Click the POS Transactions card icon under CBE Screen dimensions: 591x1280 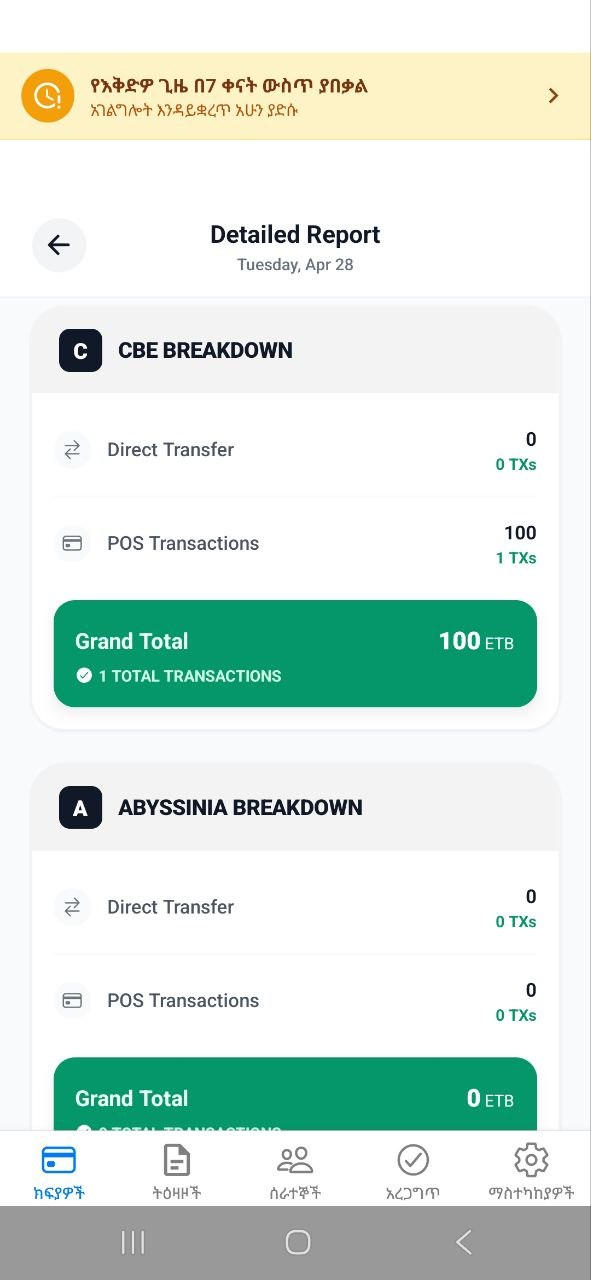pyautogui.click(x=71, y=543)
